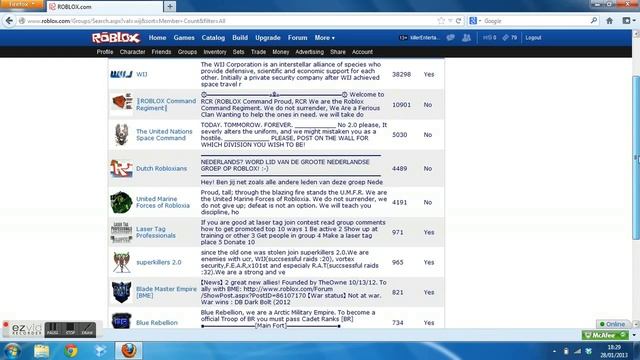This screenshot has height=360, width=640.
Task: Go to Character in sub-navigation
Action: click(x=132, y=52)
